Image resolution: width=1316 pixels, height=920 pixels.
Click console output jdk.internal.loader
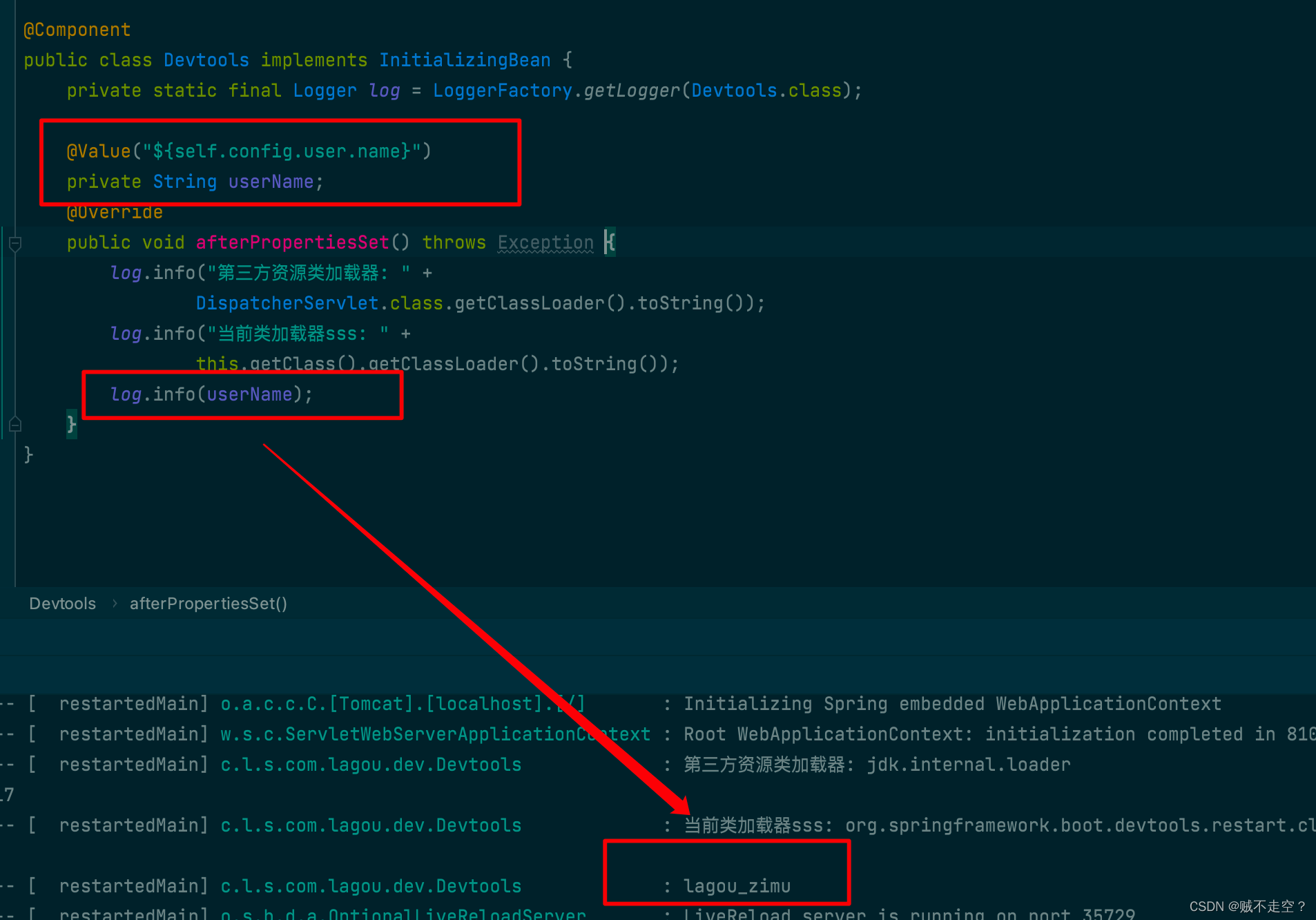(x=968, y=765)
